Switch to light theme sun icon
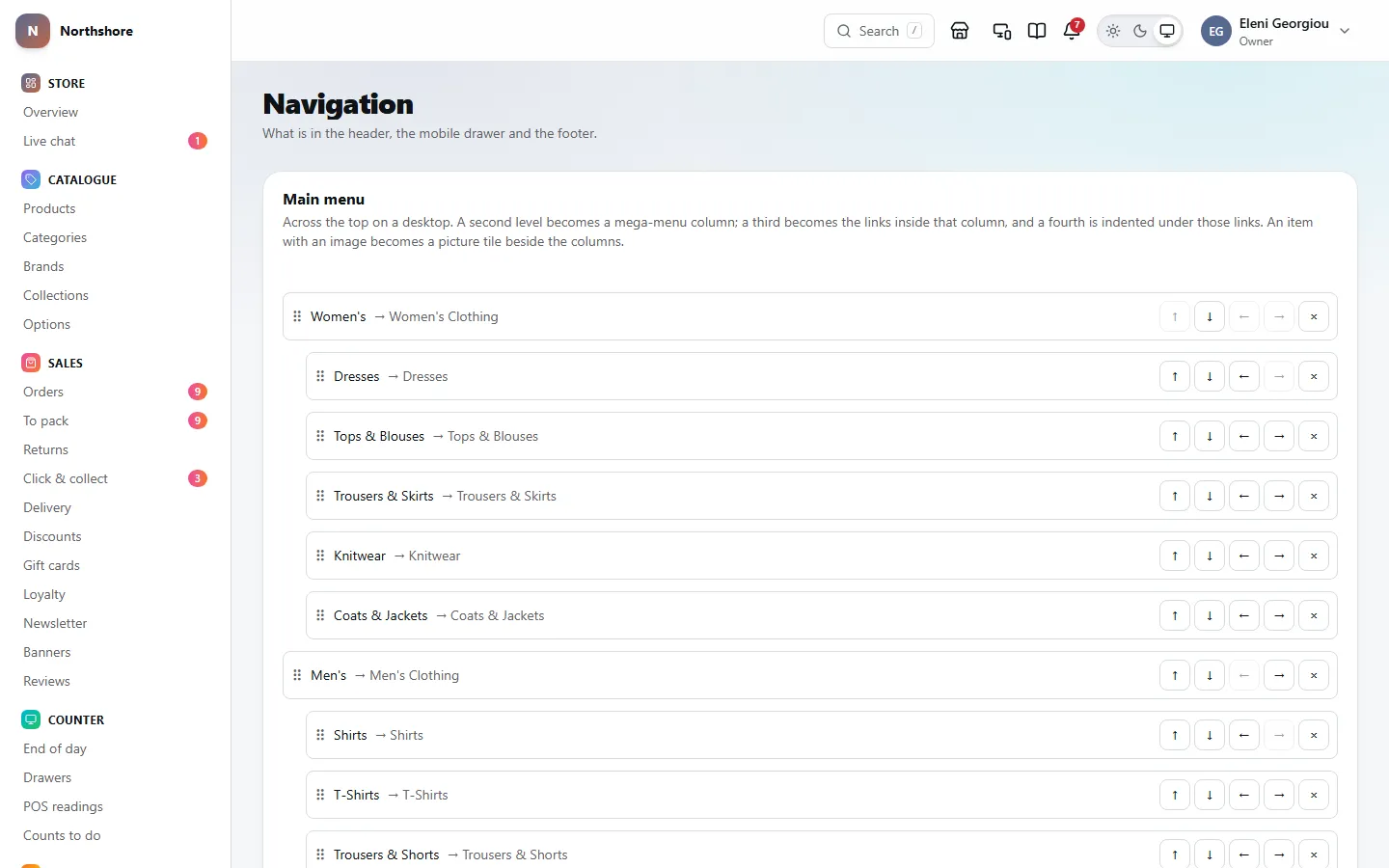This screenshot has height=868, width=1389. click(1113, 31)
